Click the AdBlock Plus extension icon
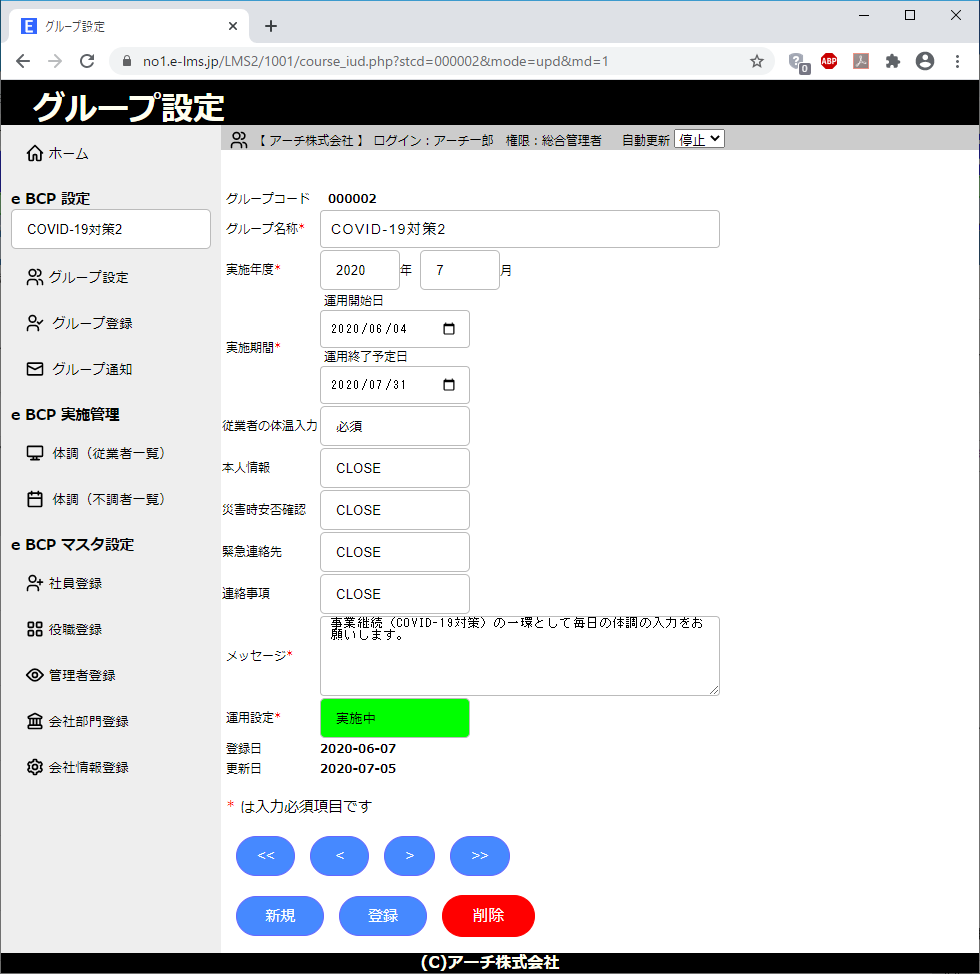 tap(829, 61)
